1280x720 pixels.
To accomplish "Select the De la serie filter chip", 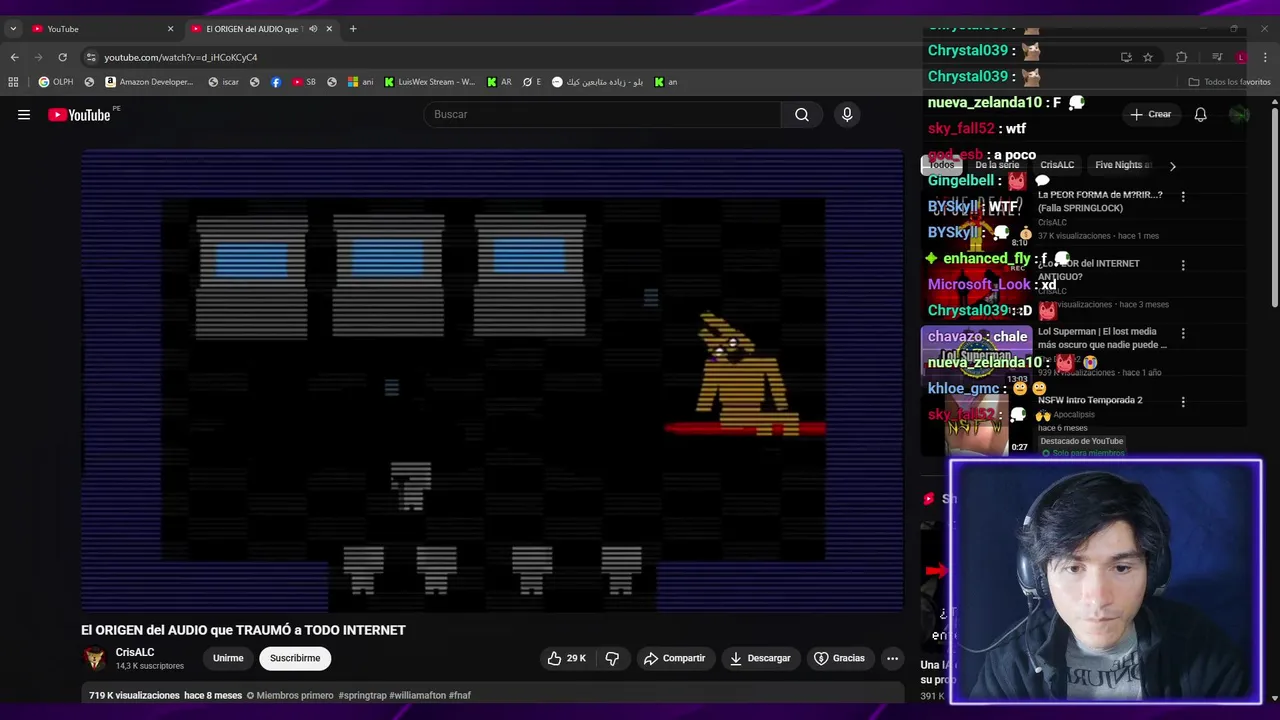I will [997, 165].
